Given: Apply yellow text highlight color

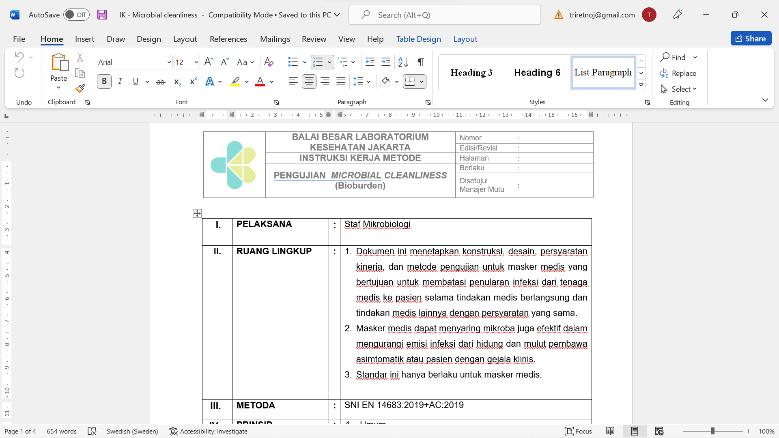Looking at the screenshot, I should pyautogui.click(x=235, y=81).
